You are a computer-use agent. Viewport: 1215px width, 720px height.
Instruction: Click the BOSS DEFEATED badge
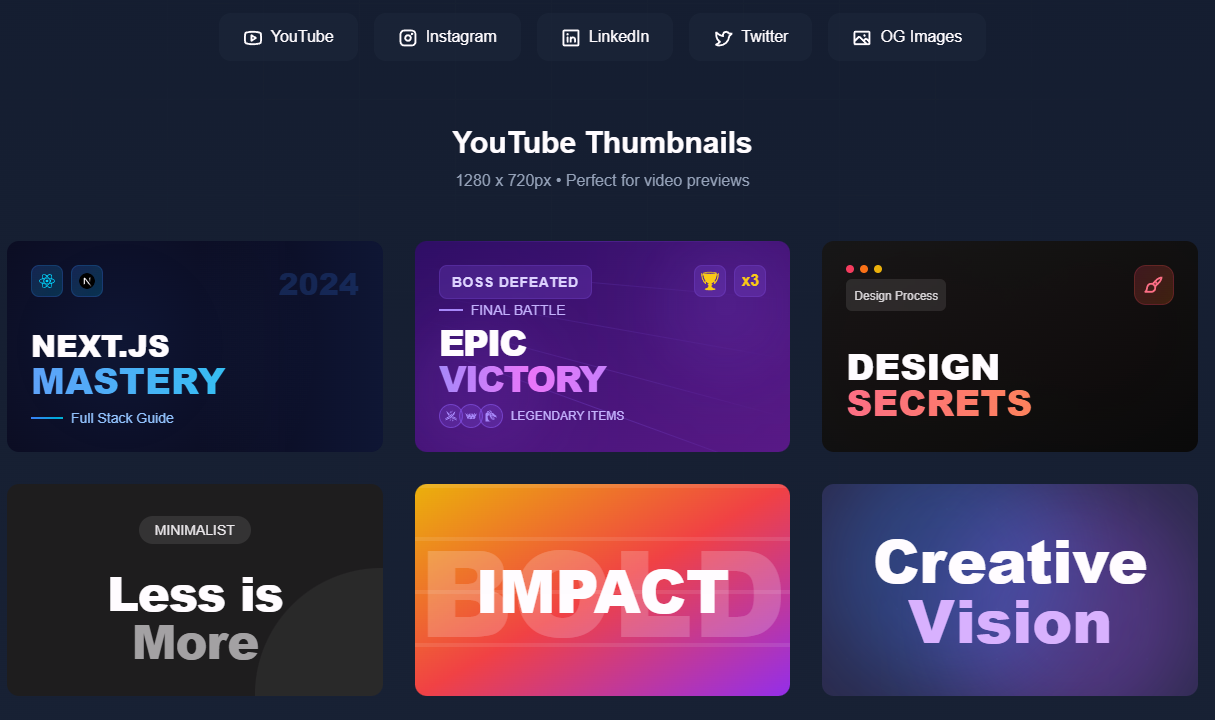[515, 282]
